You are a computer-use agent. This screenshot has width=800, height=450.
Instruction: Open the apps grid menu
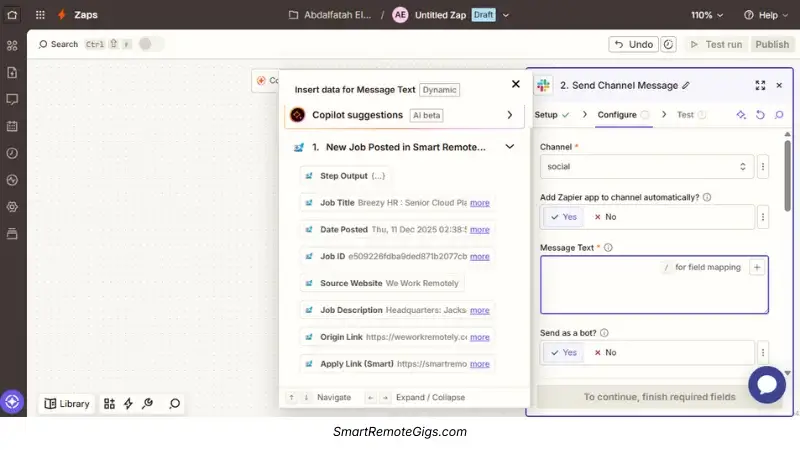[x=40, y=15]
